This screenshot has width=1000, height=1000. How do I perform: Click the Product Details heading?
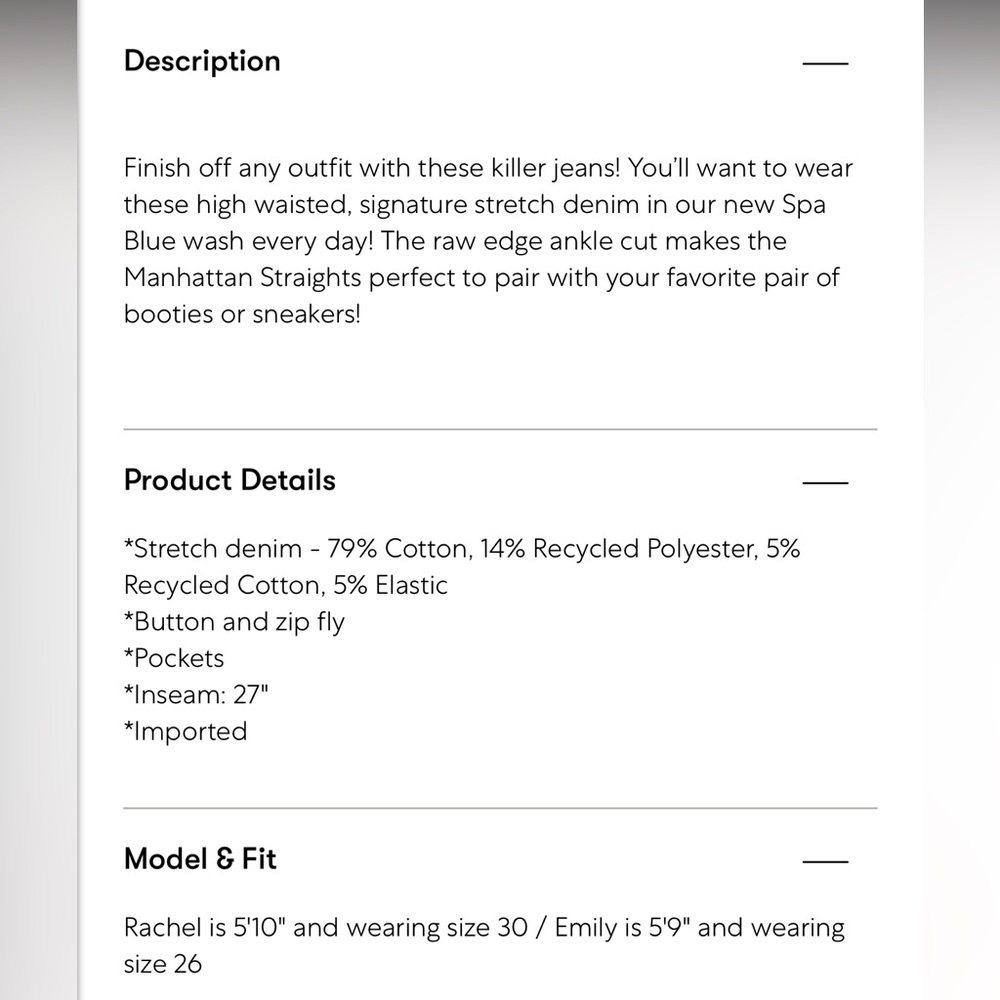pos(230,480)
